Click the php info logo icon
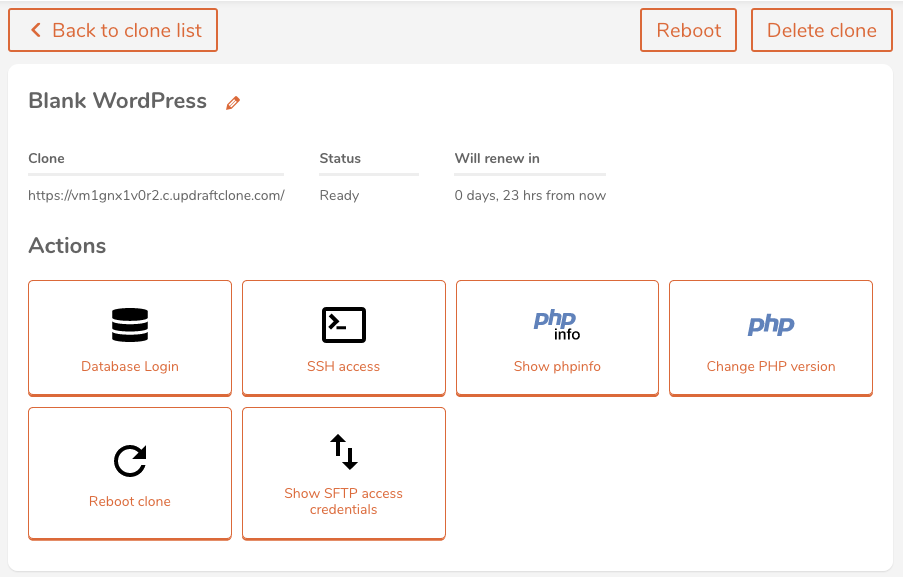Screen dimensions: 903x577 [x=557, y=325]
